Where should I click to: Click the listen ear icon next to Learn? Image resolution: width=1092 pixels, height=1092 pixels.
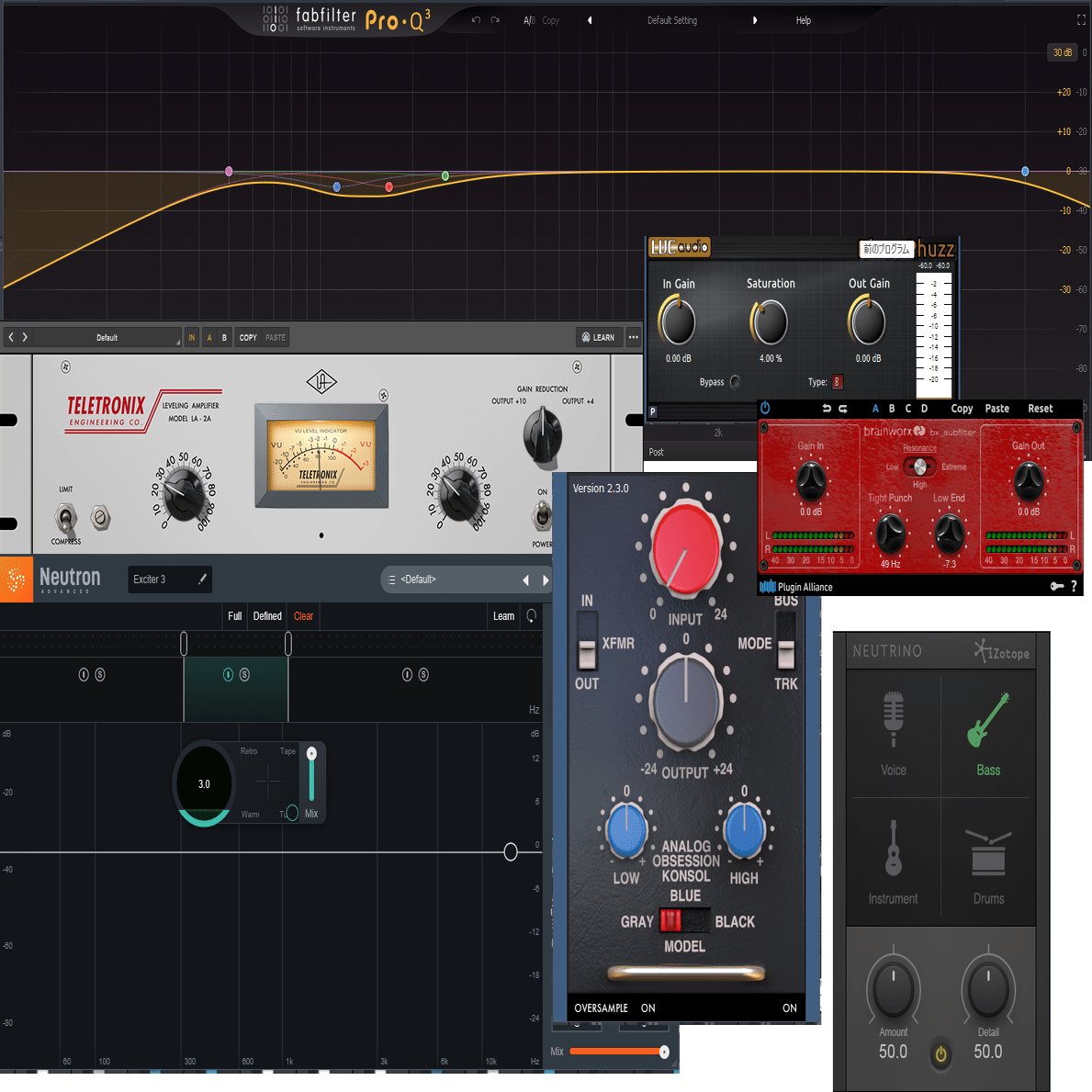point(532,615)
